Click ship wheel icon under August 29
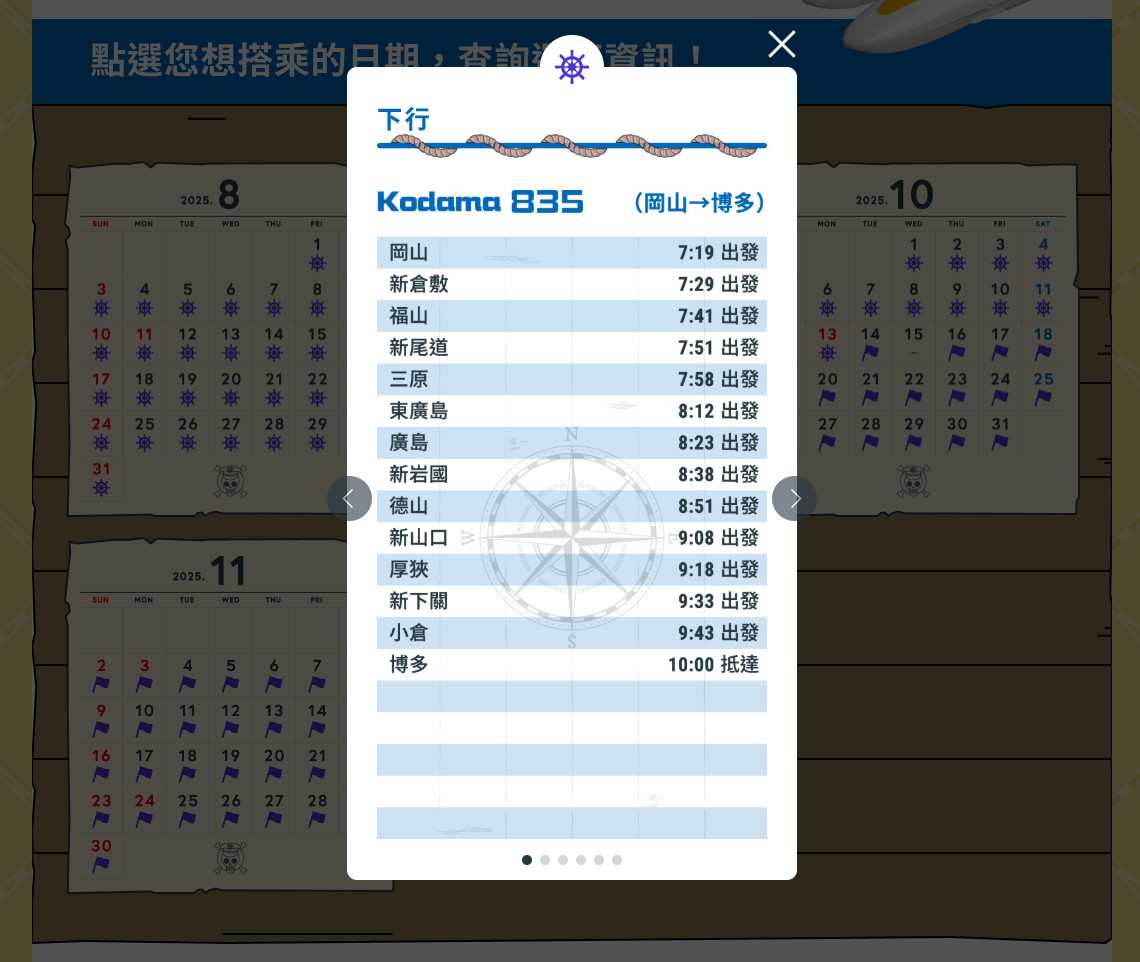The width and height of the screenshot is (1140, 962). 317,443
